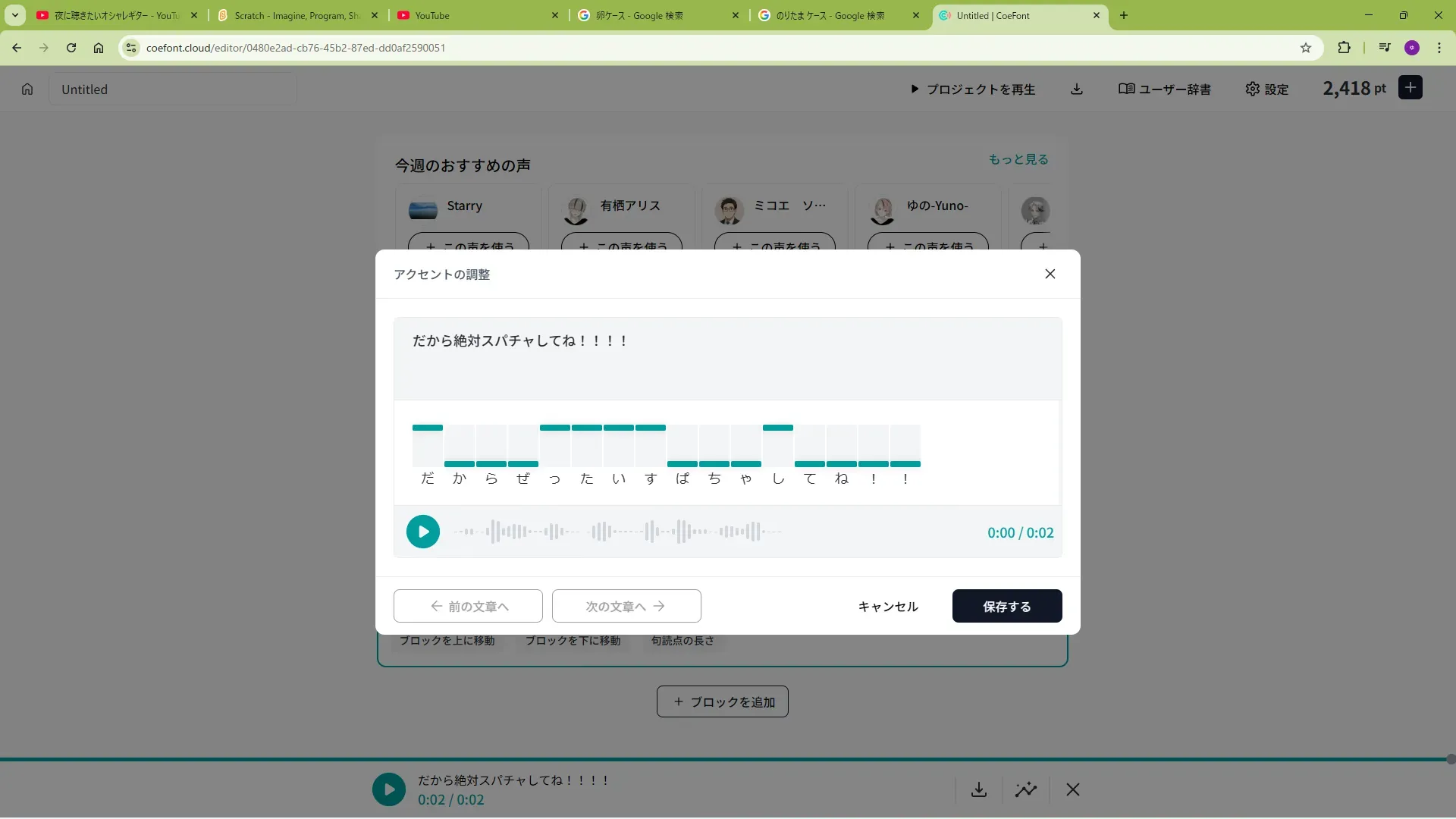
Task: Set high accent for ぱ mora
Action: (x=682, y=428)
